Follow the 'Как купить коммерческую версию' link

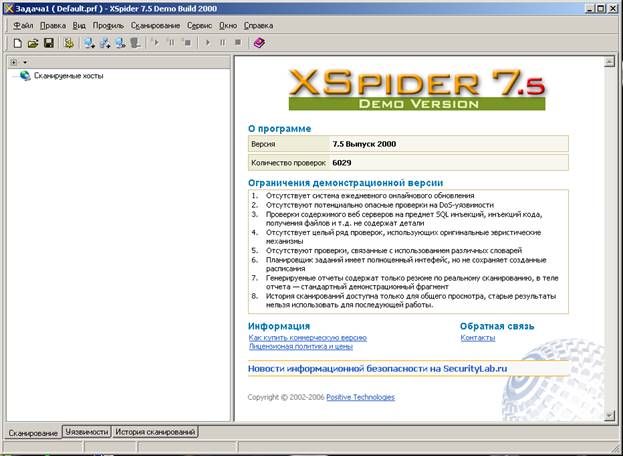click(308, 338)
